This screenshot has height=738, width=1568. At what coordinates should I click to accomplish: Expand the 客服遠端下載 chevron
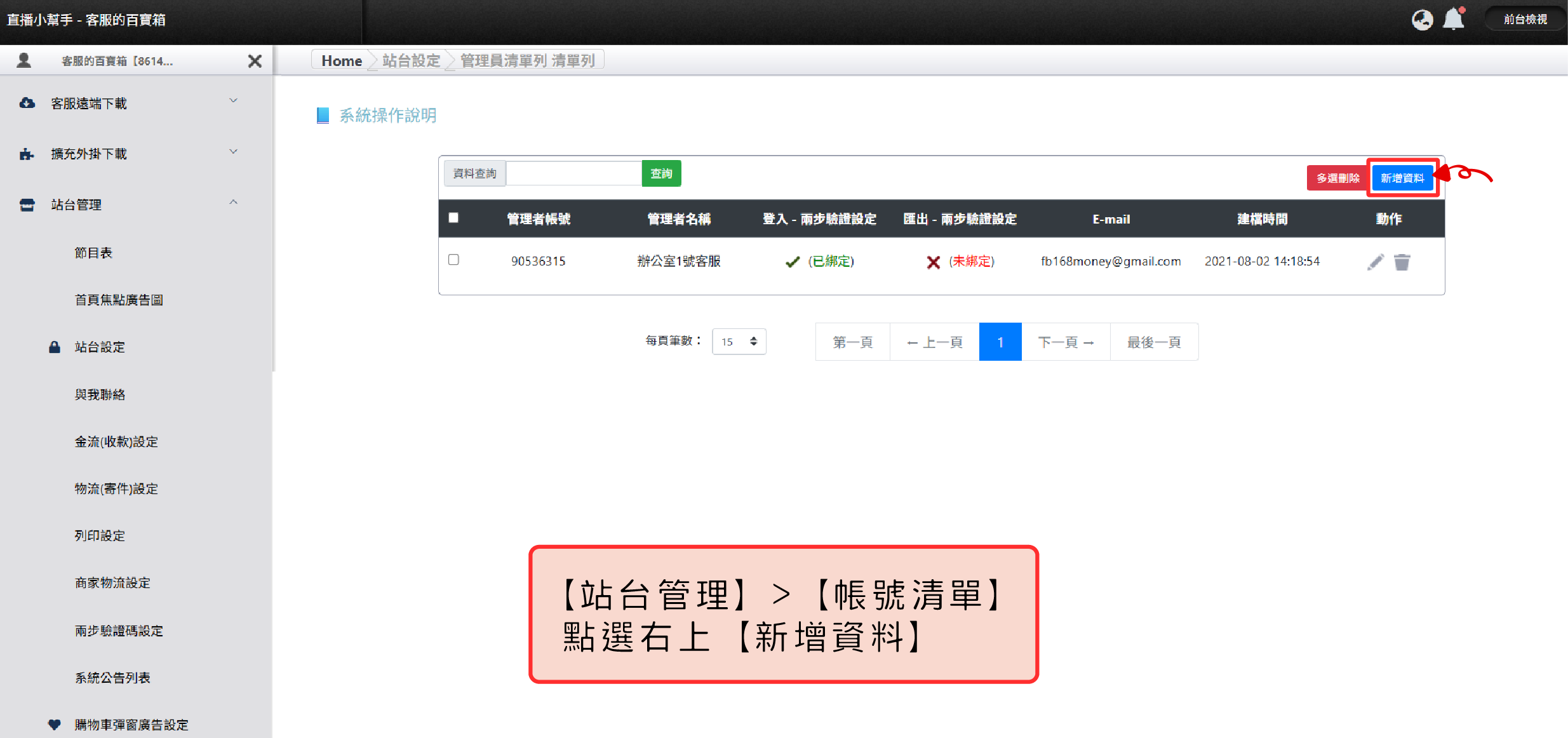click(233, 102)
